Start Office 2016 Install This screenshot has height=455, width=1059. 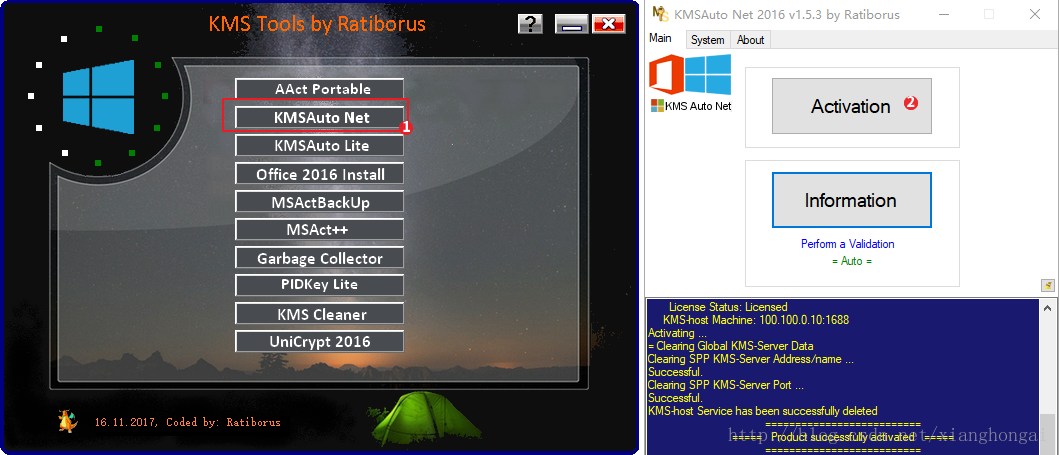[319, 173]
